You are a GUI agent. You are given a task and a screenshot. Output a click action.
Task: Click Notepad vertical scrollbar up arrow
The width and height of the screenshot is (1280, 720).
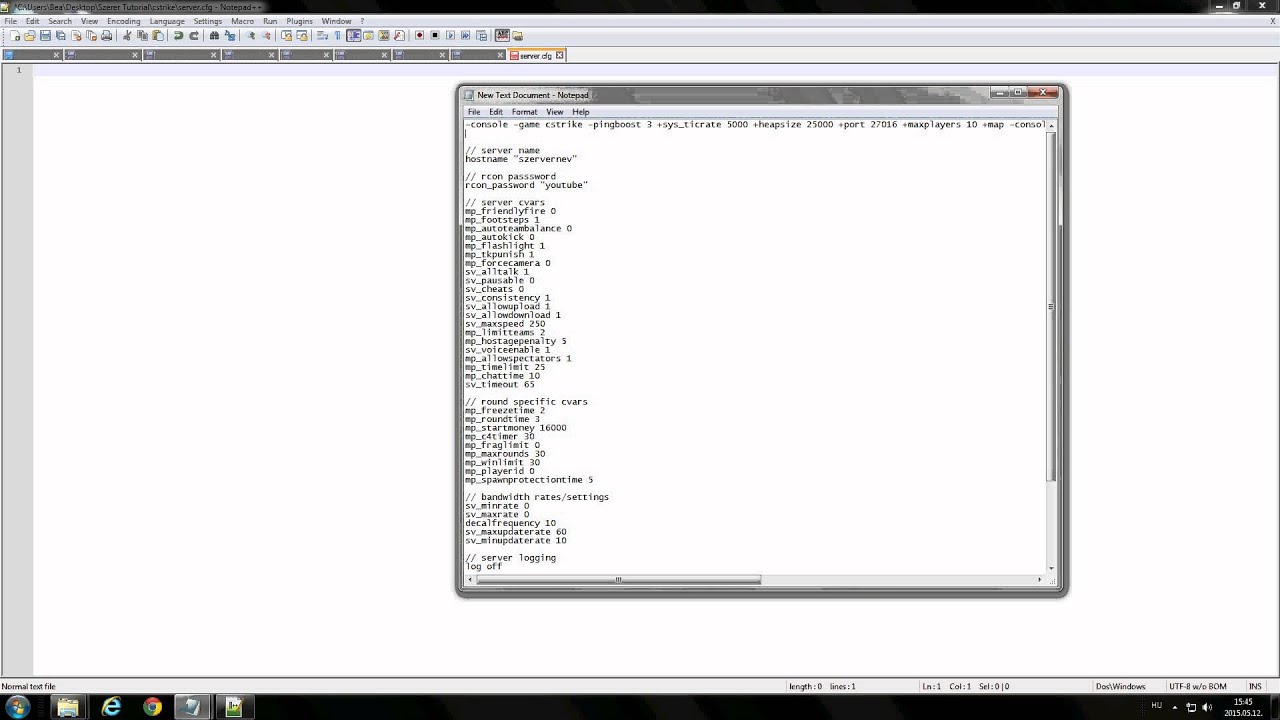point(1050,125)
